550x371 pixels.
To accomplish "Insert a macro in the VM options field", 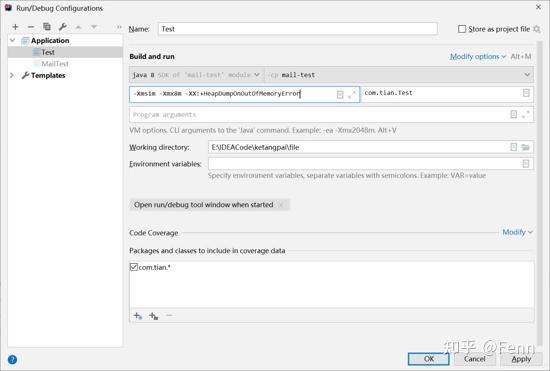I will tap(340, 94).
